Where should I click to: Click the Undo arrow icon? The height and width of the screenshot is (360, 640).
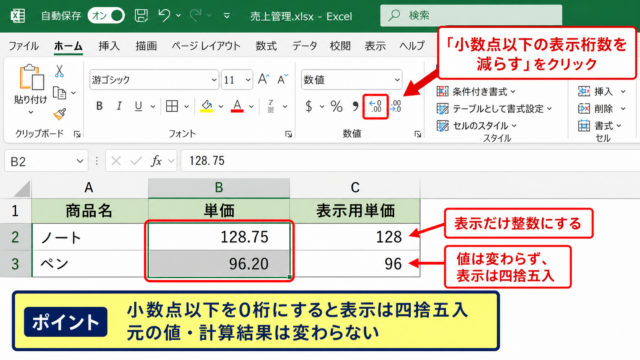(164, 16)
